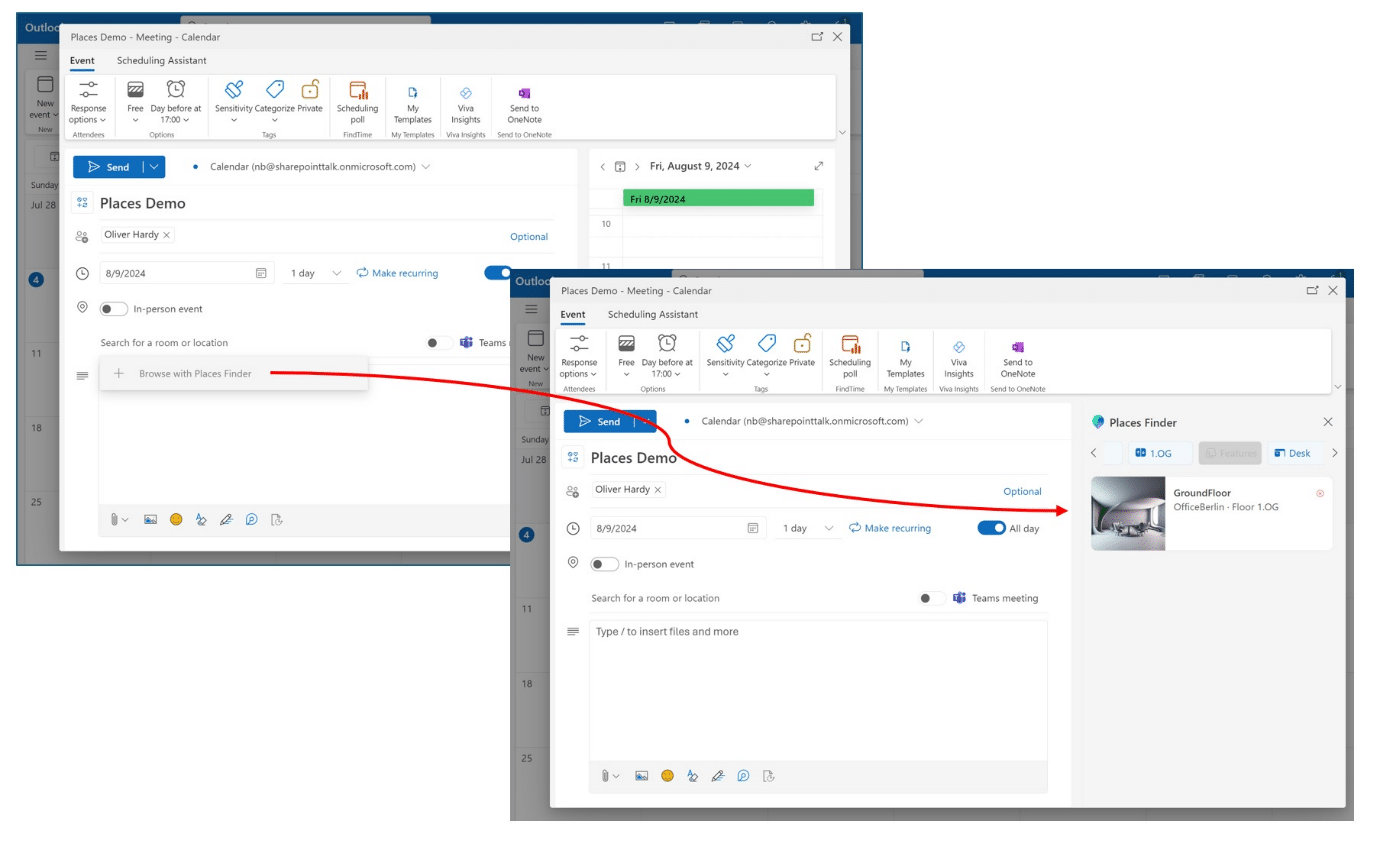Viewport: 1380px width, 847px height.
Task: Insert a picture into the event body
Action: point(642,775)
